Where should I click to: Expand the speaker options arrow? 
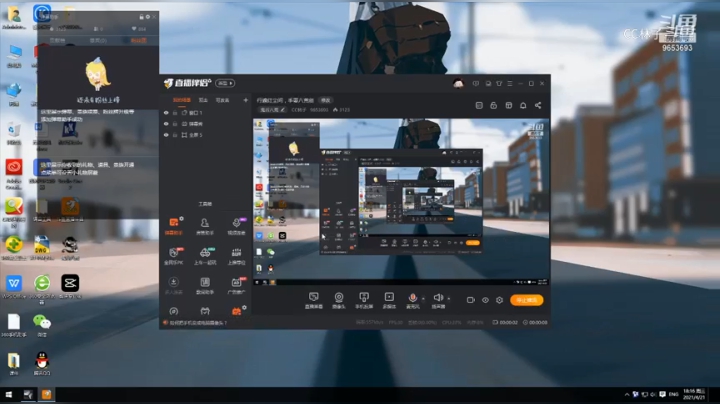(448, 299)
